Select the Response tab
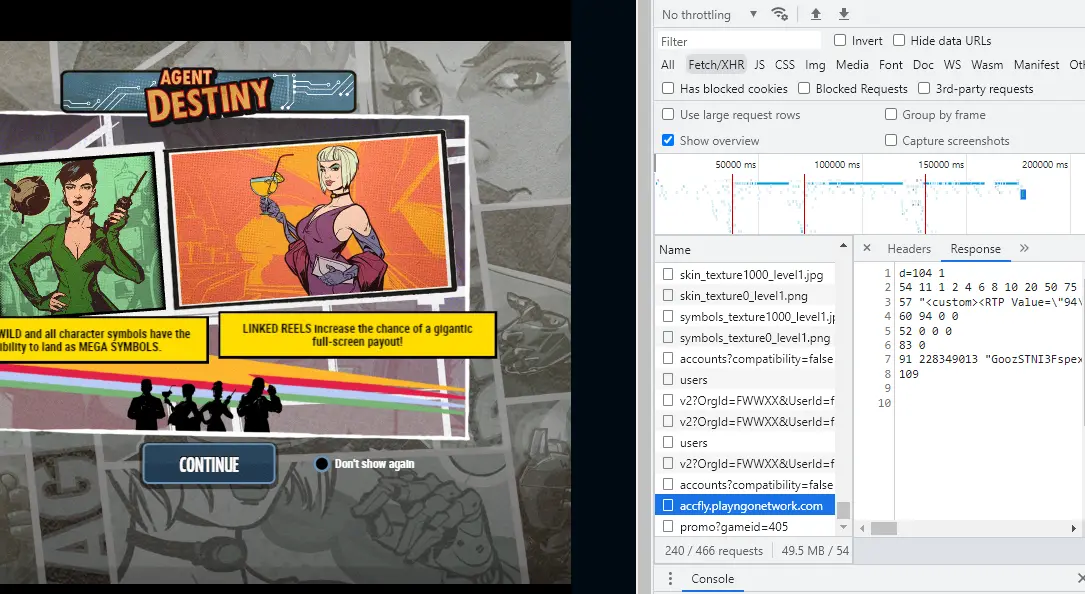 click(x=975, y=249)
